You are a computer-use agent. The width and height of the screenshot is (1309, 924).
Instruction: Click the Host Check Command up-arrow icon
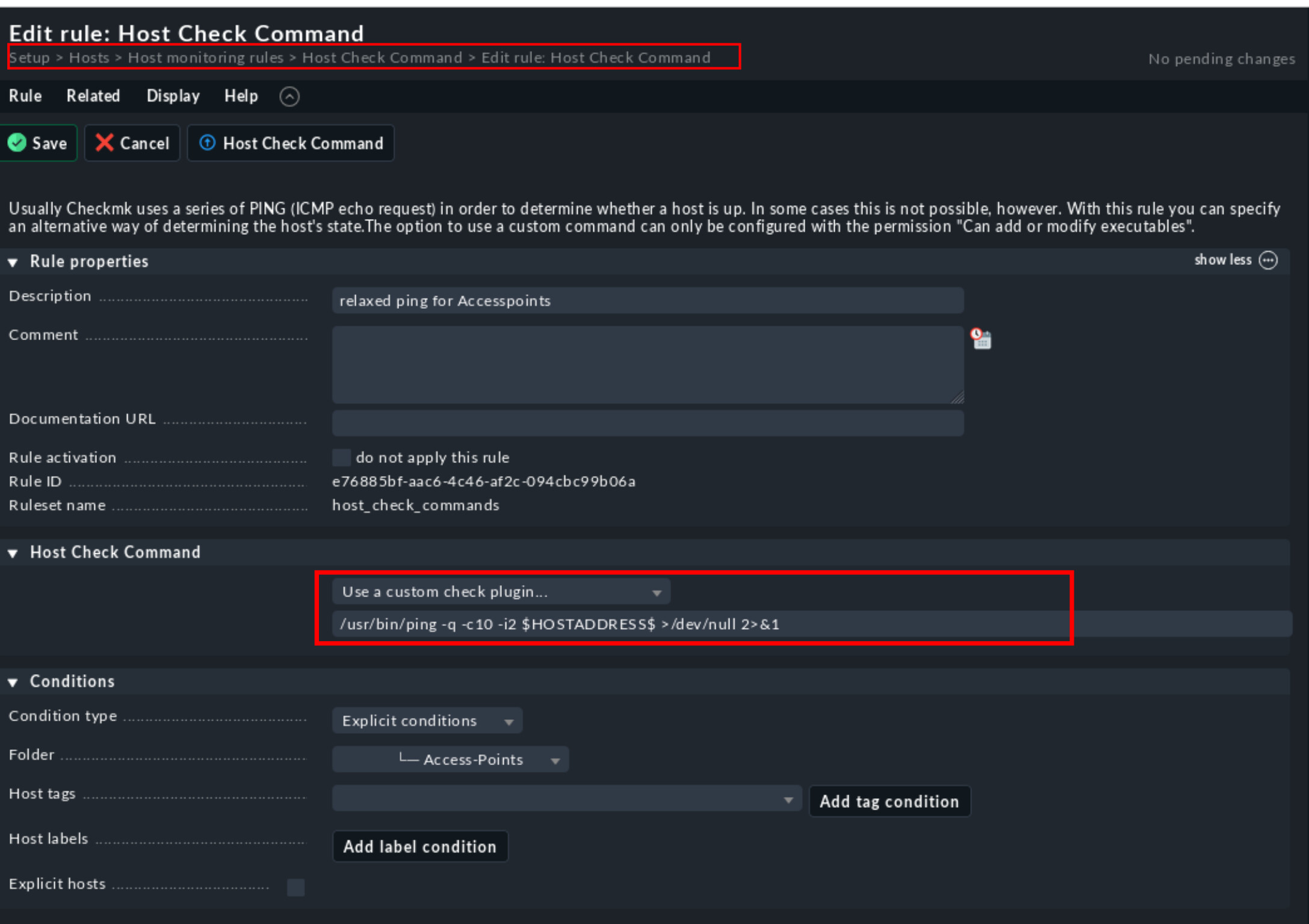(x=207, y=143)
